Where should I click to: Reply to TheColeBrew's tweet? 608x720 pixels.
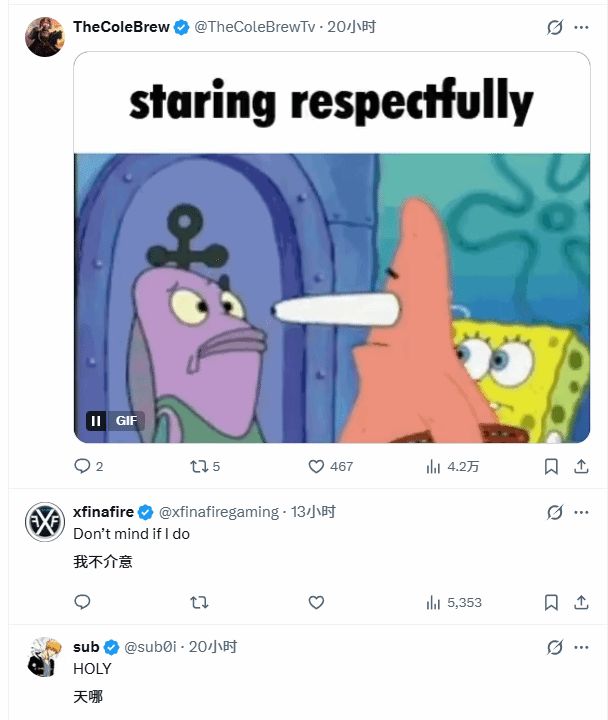[x=83, y=466]
